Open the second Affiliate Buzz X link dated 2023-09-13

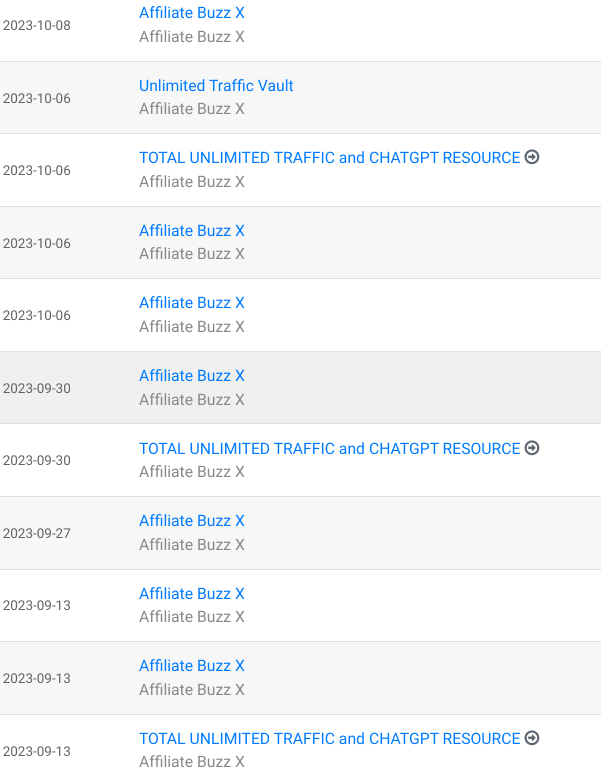click(191, 666)
